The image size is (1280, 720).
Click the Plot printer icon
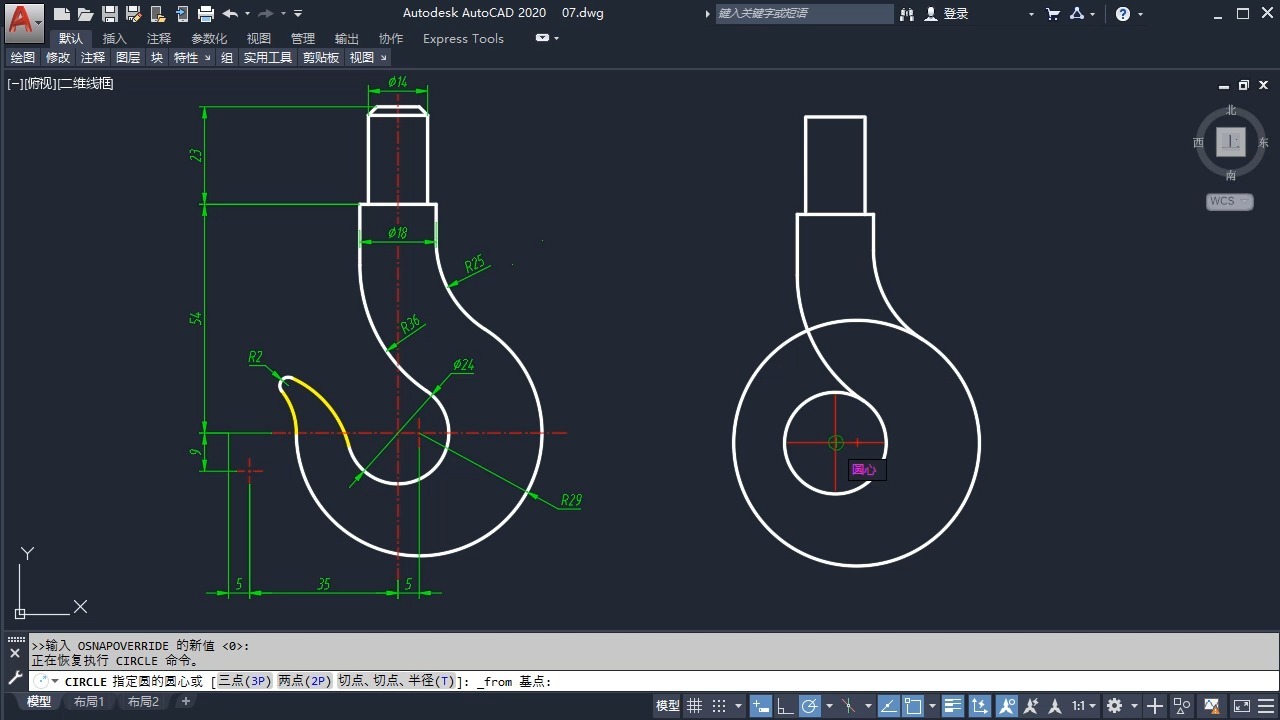[206, 14]
